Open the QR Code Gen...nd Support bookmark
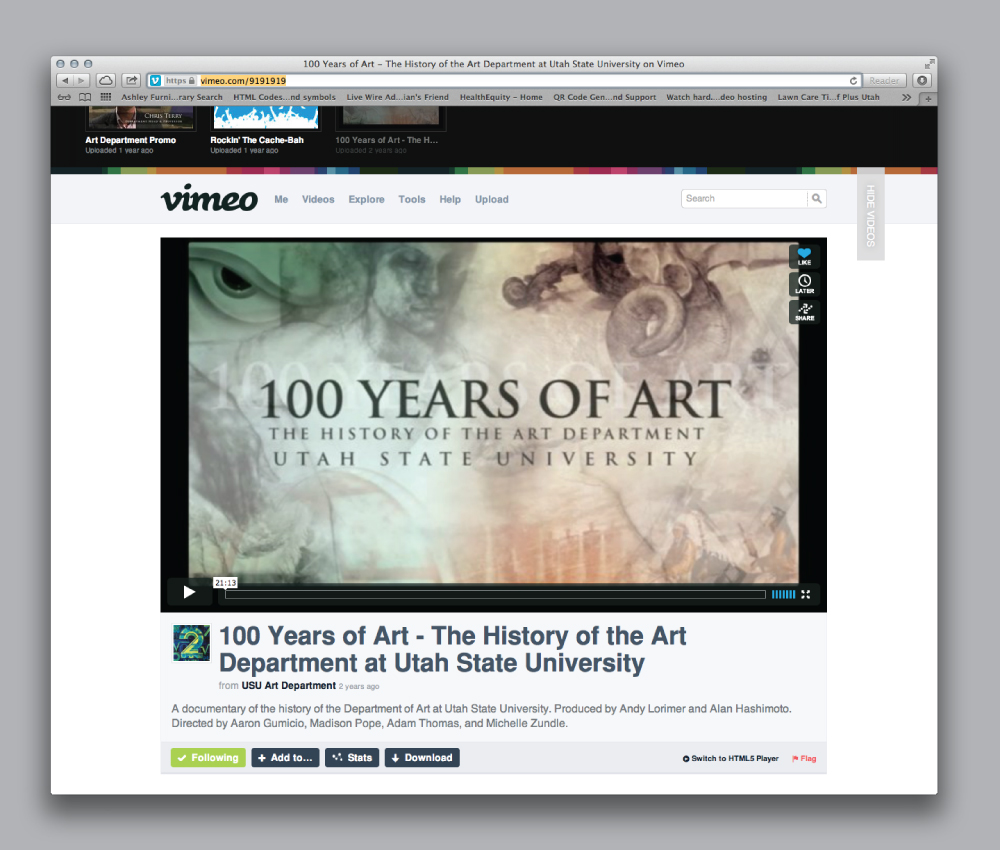Image resolution: width=1000 pixels, height=850 pixels. tap(605, 98)
